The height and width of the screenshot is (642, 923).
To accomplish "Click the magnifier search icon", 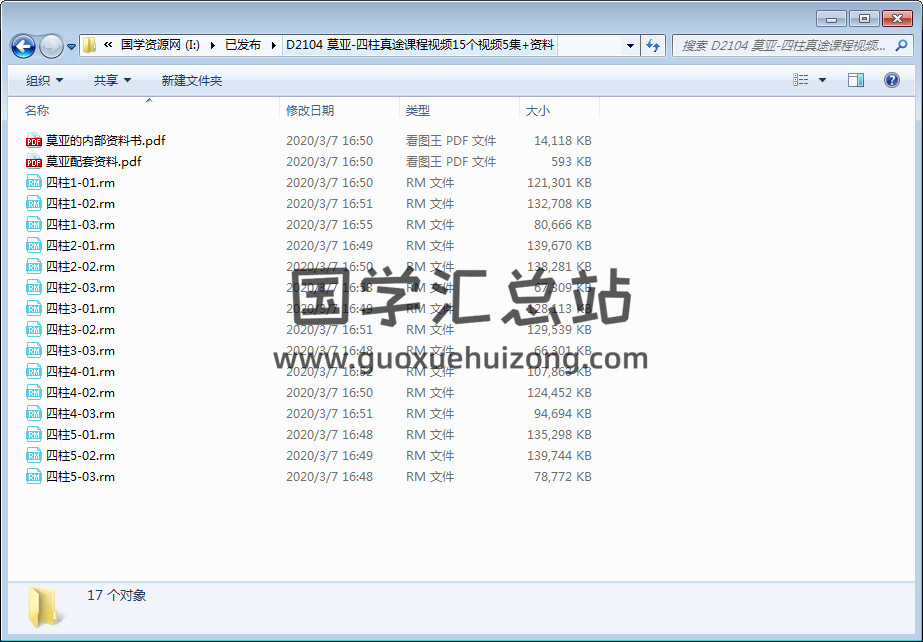I will [901, 45].
